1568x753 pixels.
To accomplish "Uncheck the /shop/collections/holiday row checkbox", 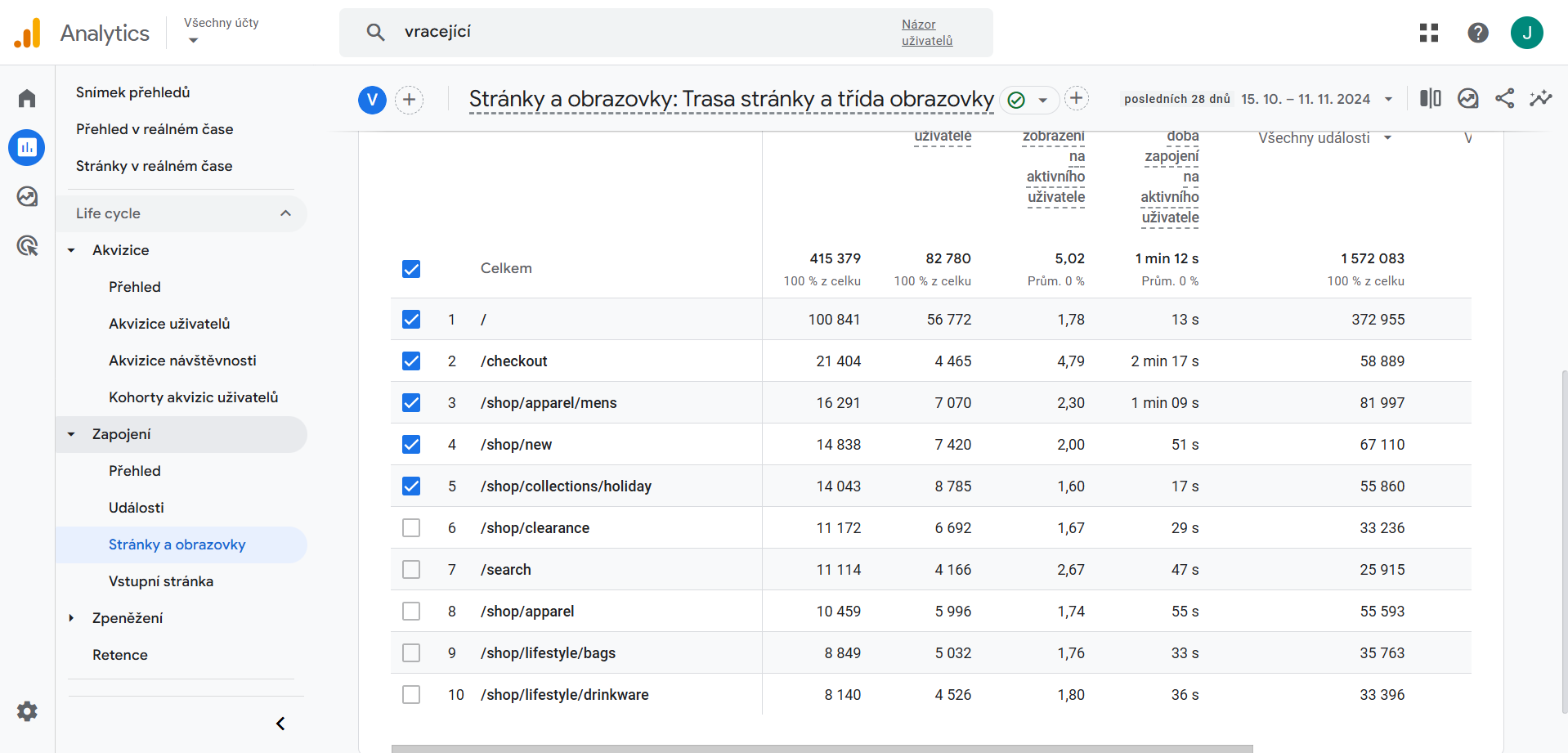I will pos(411,486).
